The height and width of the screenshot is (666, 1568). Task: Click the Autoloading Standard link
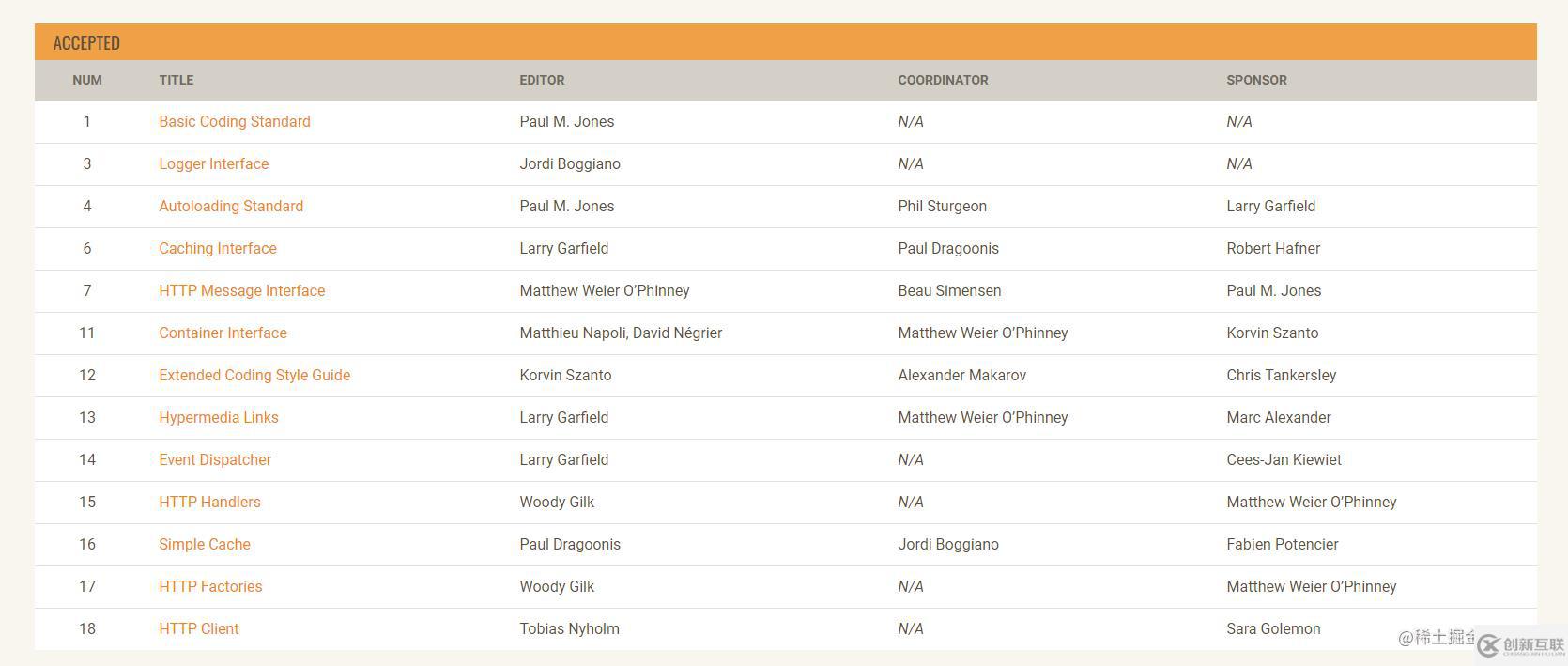click(x=231, y=206)
